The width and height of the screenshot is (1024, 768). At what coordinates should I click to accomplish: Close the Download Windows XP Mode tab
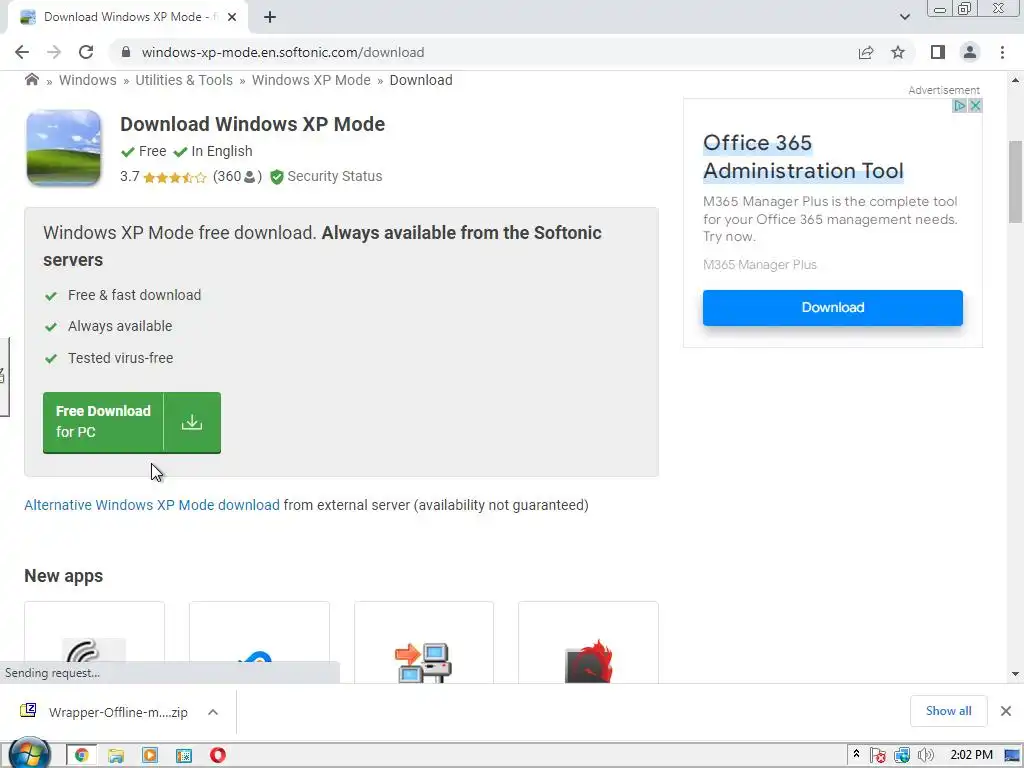click(232, 17)
